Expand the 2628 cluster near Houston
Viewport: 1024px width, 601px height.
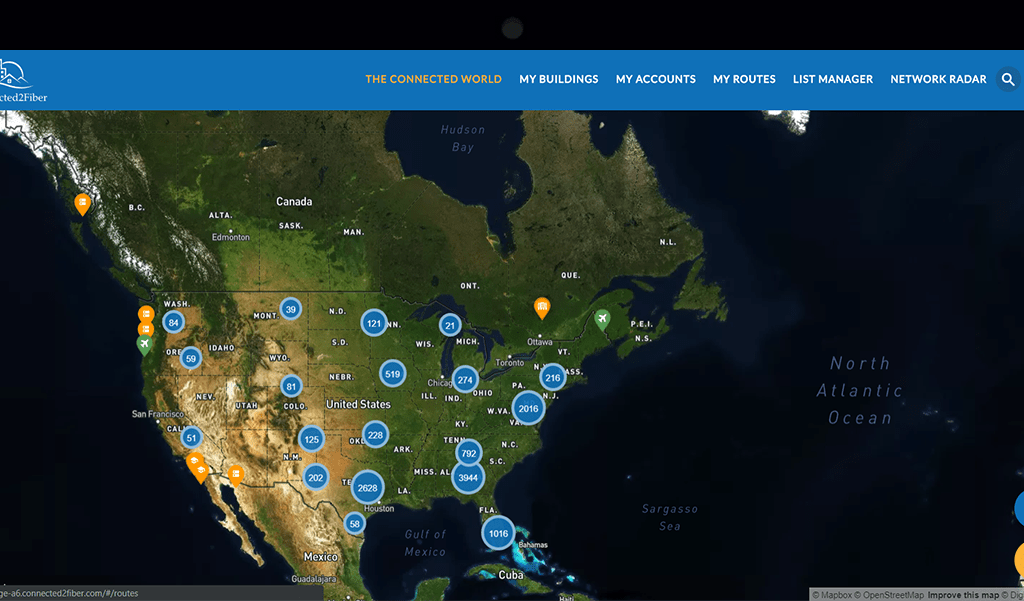point(368,487)
